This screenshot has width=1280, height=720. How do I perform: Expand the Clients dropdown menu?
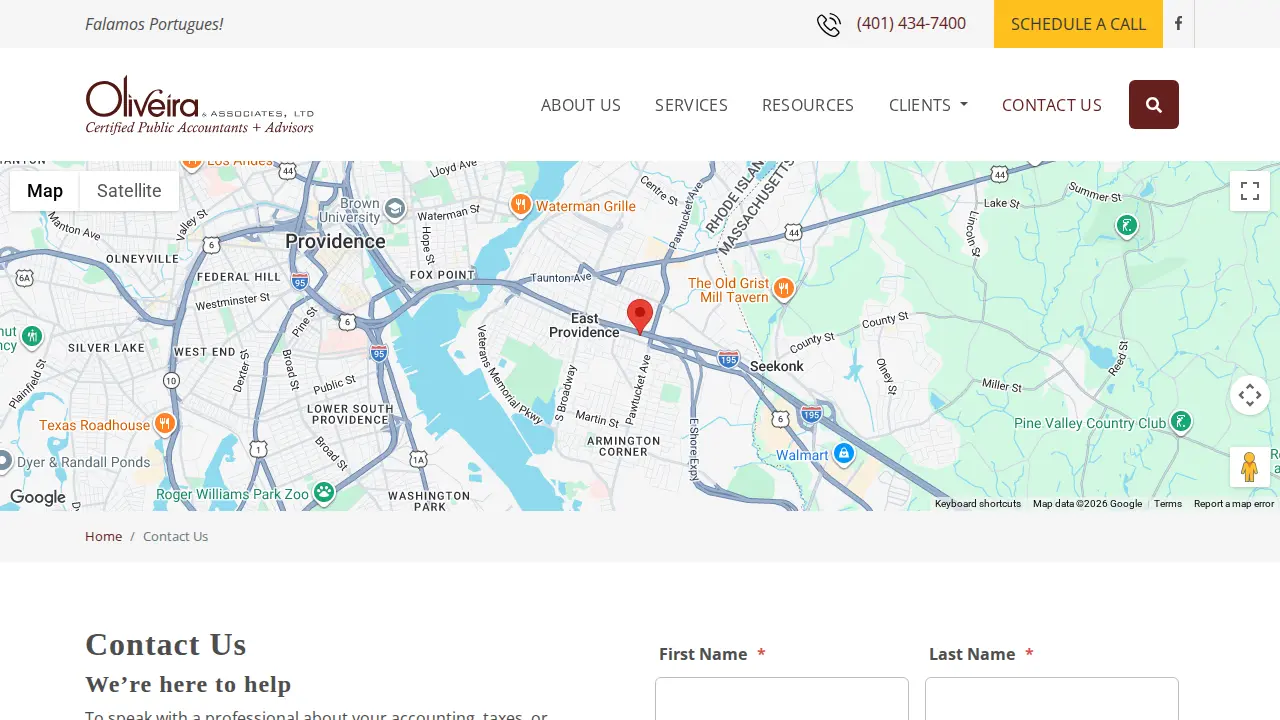click(928, 105)
